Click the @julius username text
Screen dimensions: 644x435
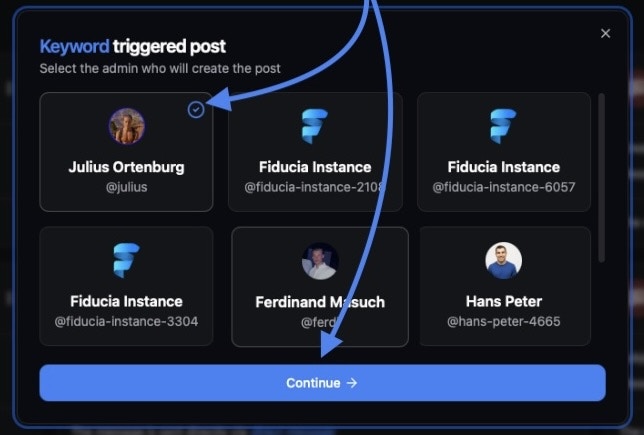(x=126, y=187)
